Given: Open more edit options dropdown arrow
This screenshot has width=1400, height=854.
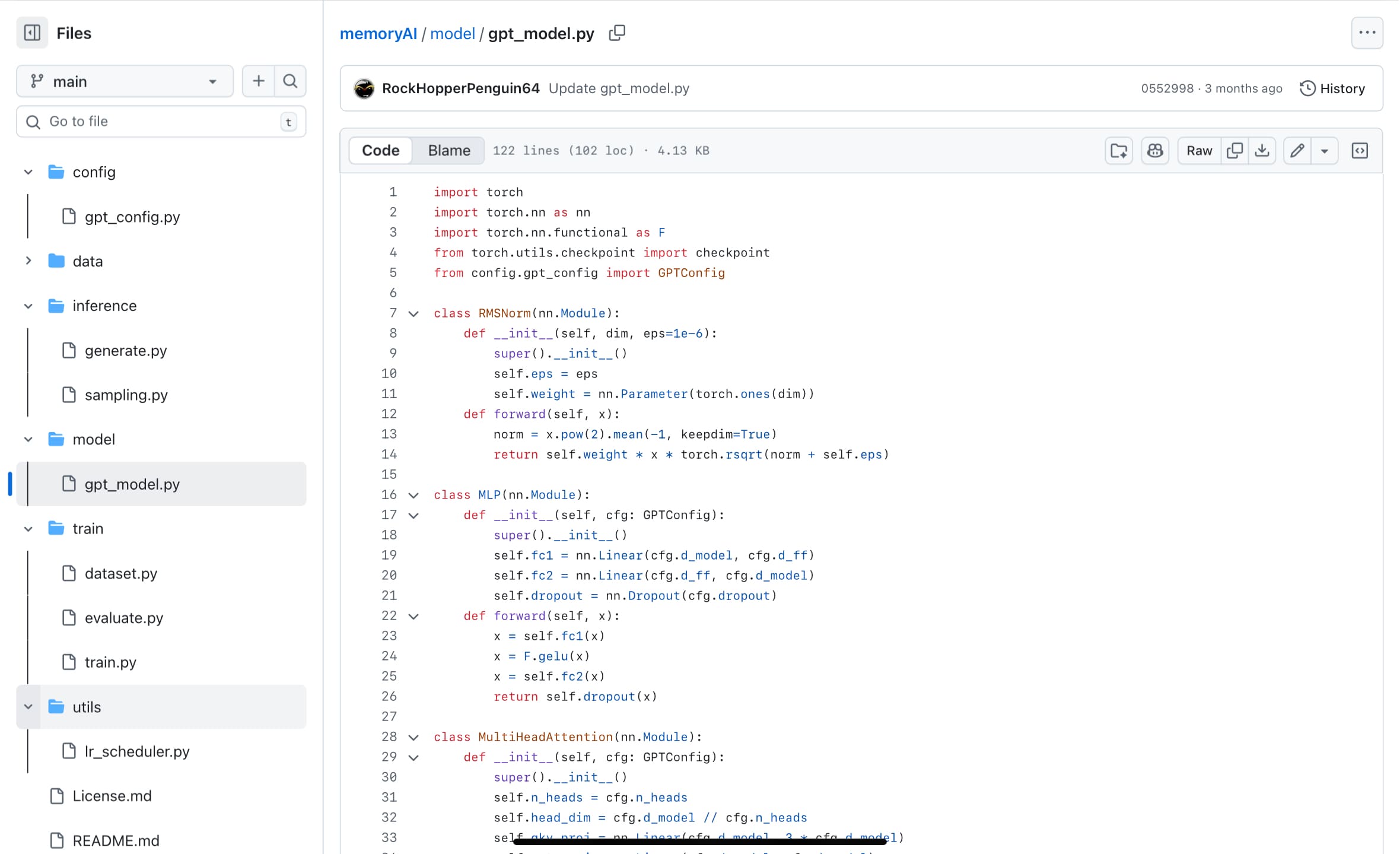Looking at the screenshot, I should coord(1324,150).
